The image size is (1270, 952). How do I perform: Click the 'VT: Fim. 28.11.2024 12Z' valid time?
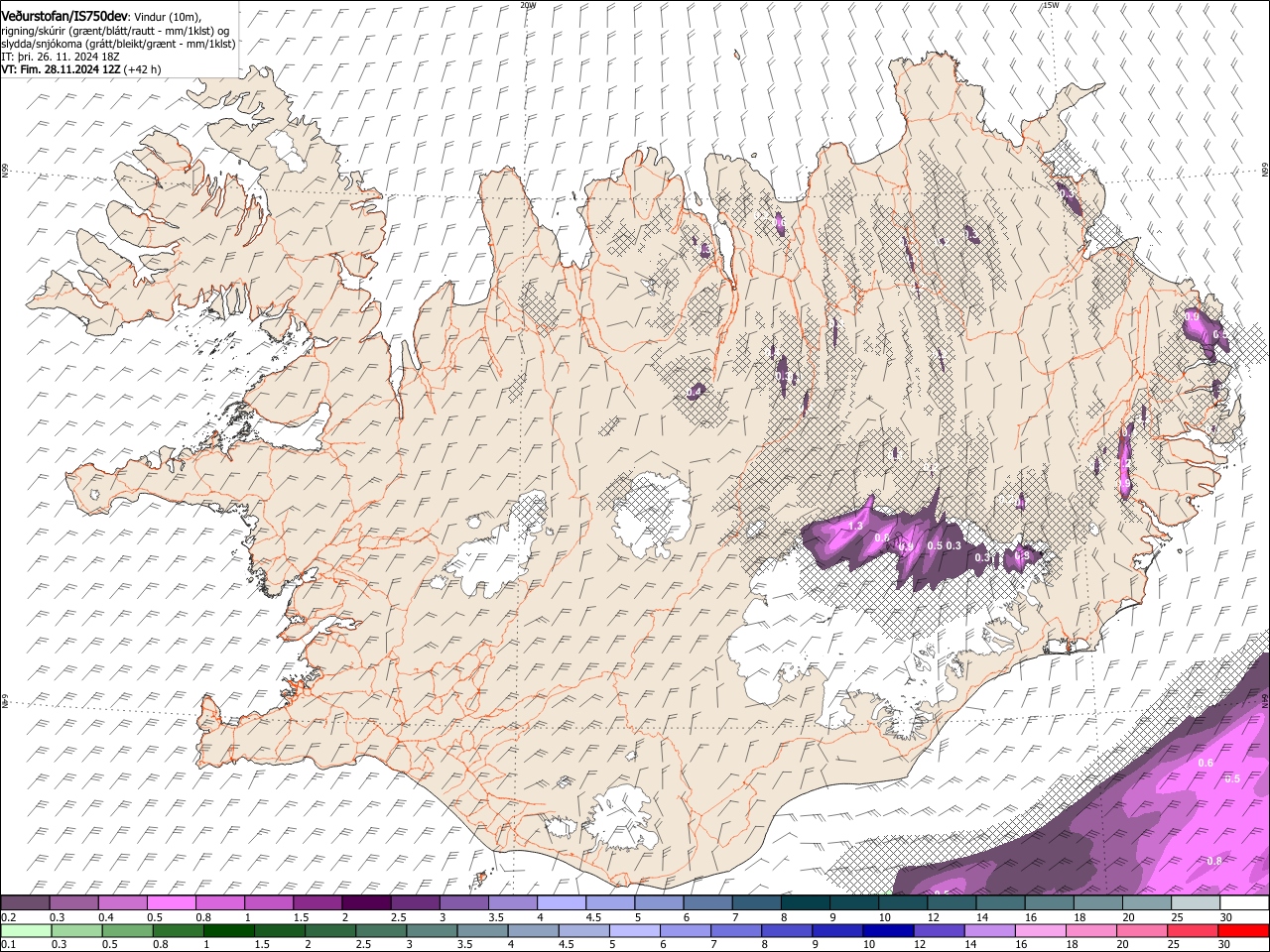(x=62, y=69)
